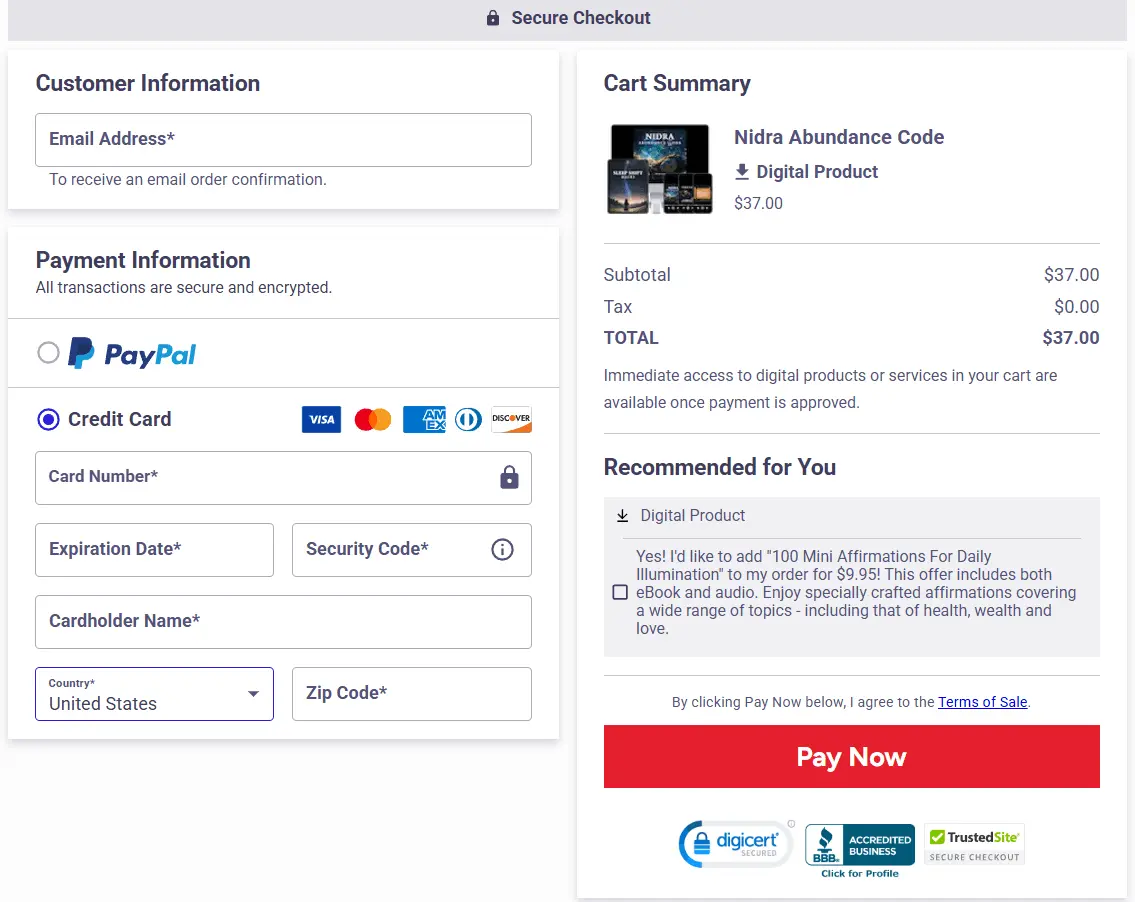Click the Expiration Date field
This screenshot has width=1135, height=902.
154,550
